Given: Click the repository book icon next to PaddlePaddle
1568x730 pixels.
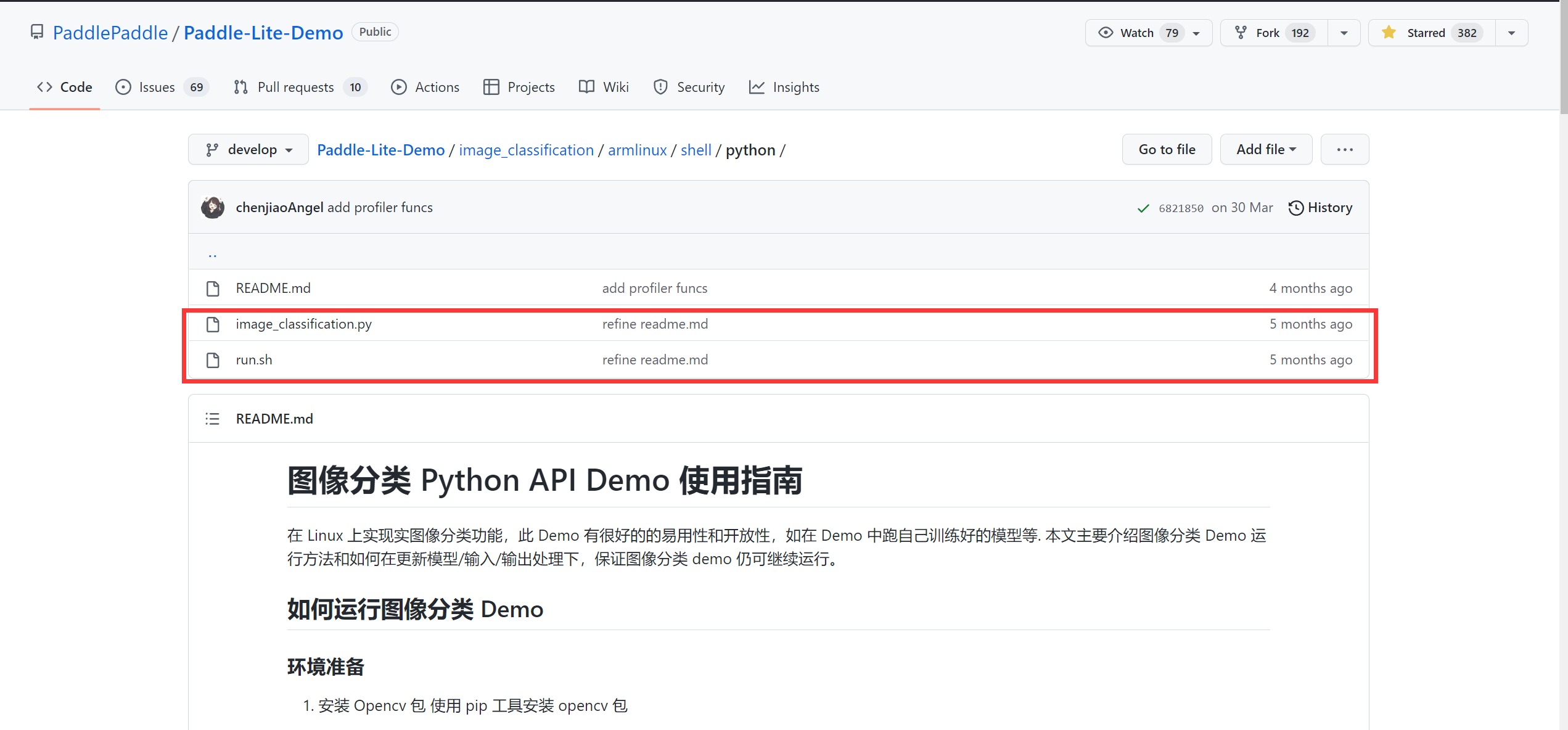Looking at the screenshot, I should coord(37,32).
